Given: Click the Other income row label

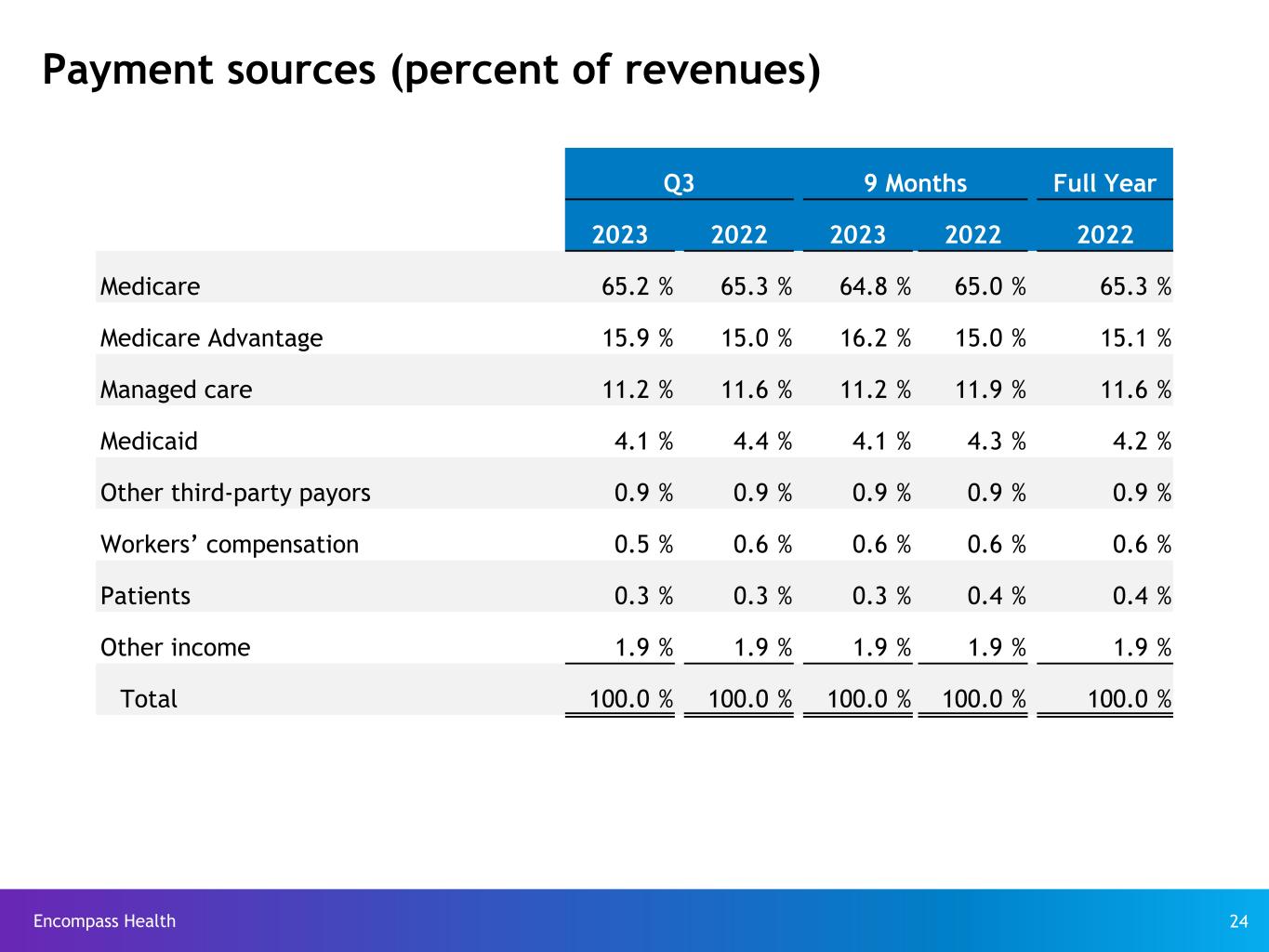Looking at the screenshot, I should coord(175,647).
